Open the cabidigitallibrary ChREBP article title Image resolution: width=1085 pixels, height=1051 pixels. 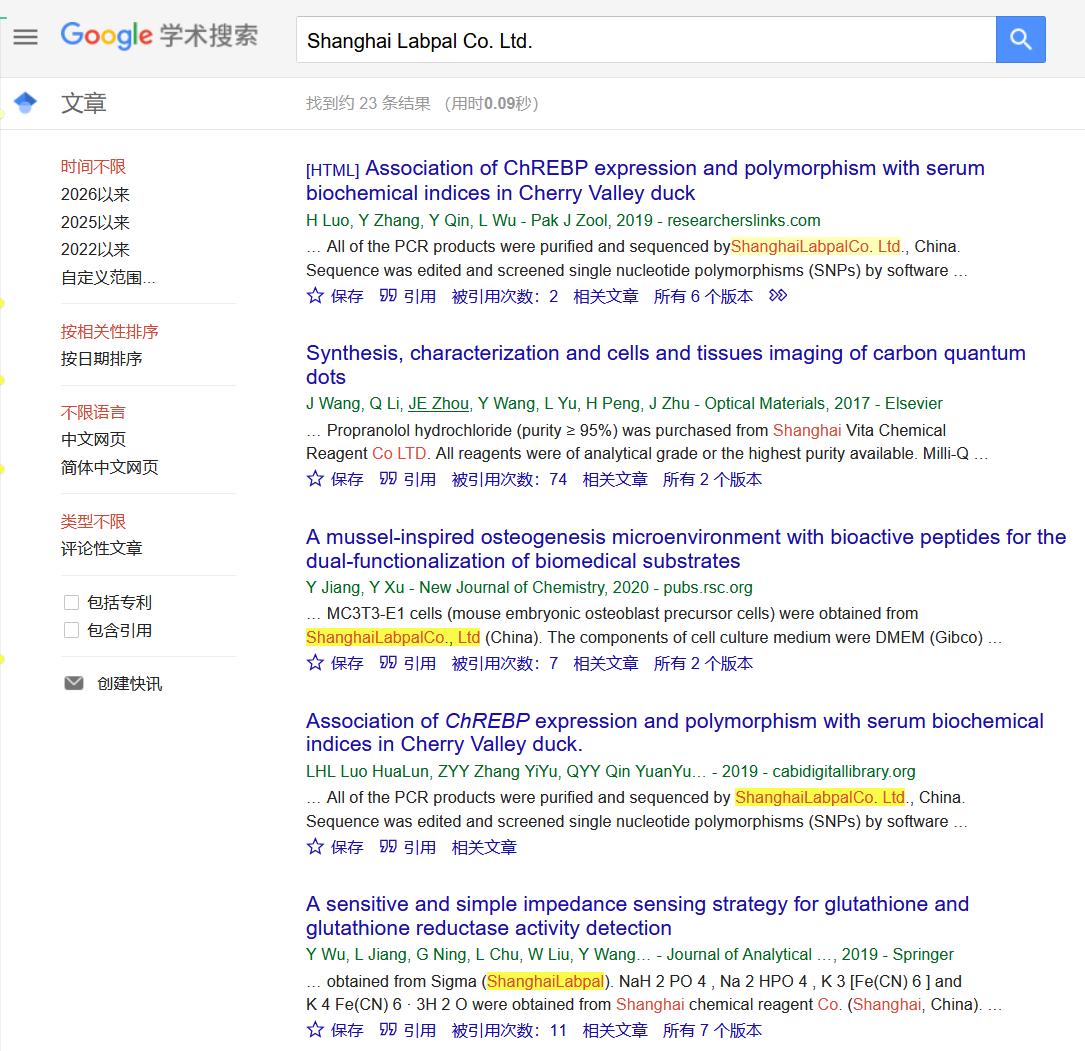[675, 732]
